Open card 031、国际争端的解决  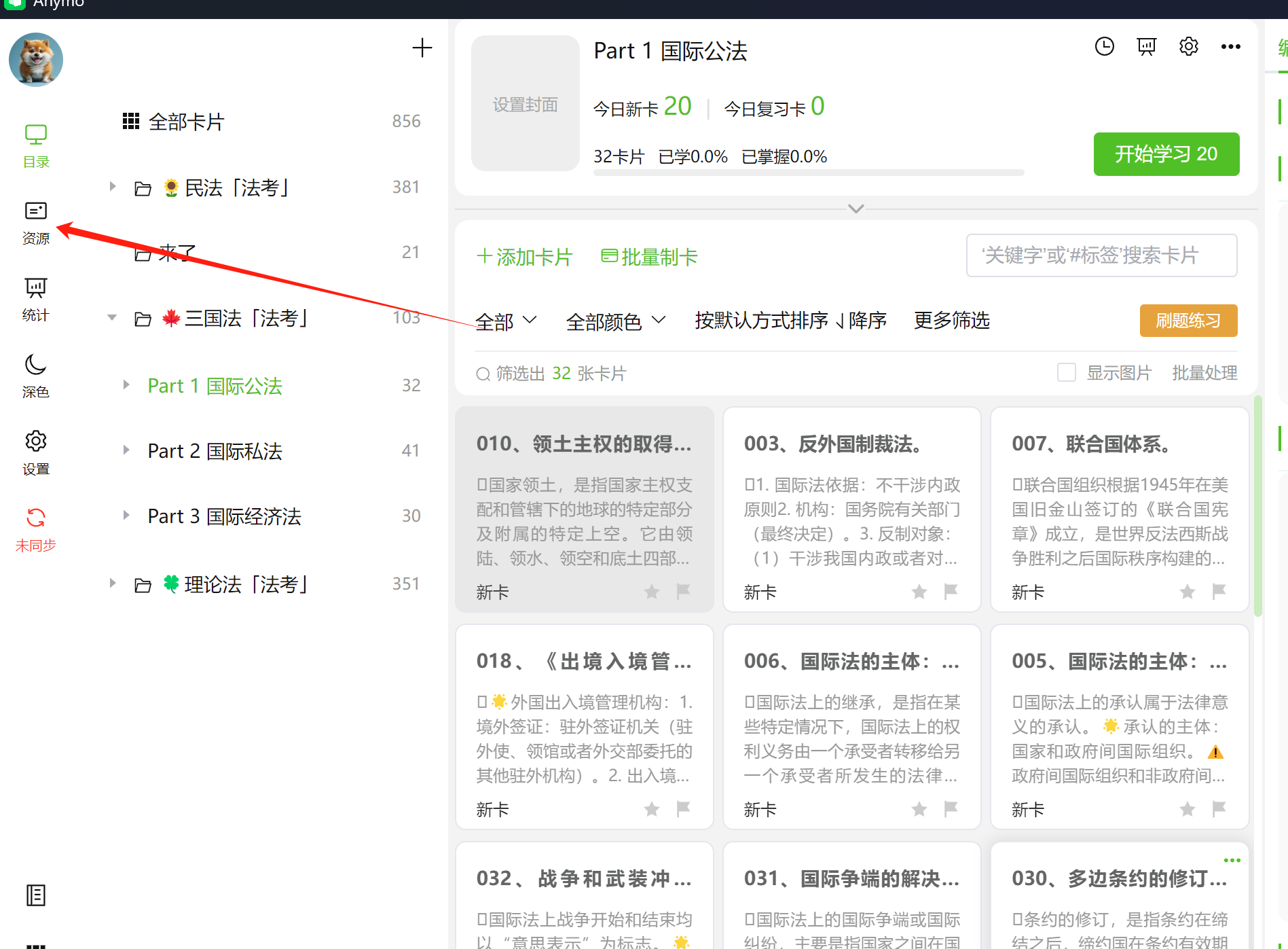click(851, 895)
